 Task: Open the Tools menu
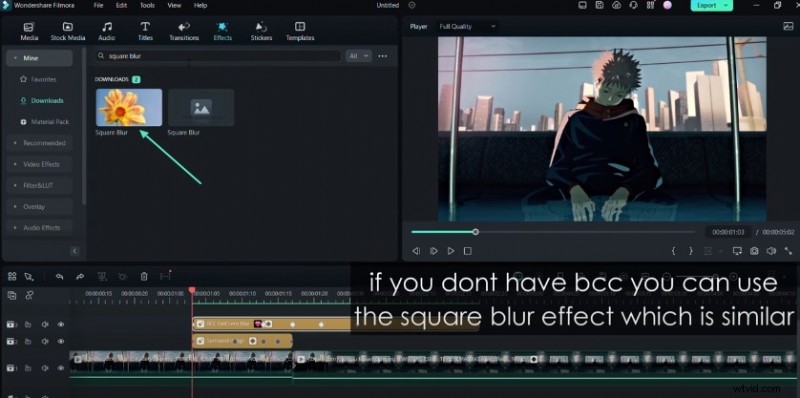(147, 5)
